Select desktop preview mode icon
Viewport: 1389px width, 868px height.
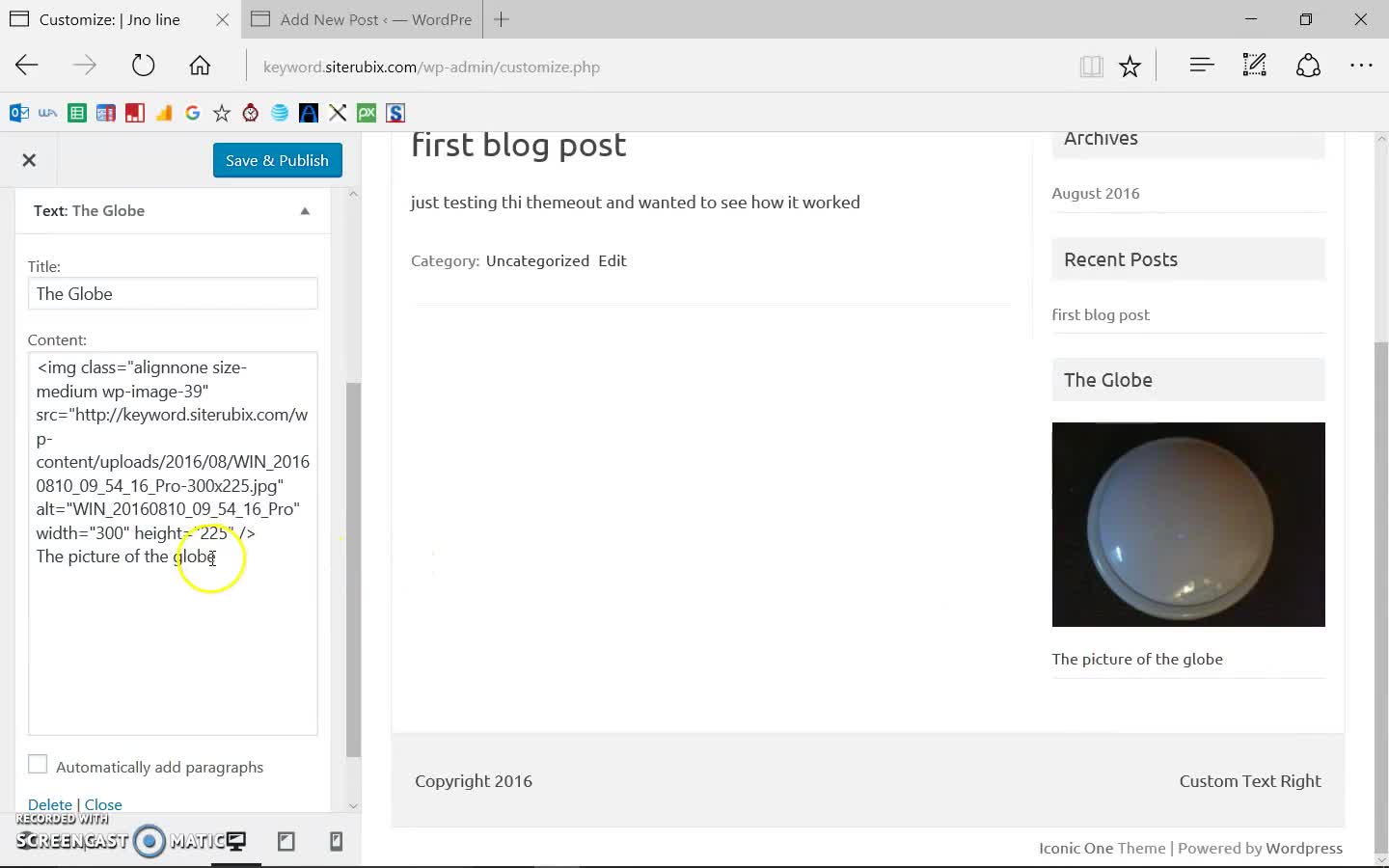coord(236,841)
